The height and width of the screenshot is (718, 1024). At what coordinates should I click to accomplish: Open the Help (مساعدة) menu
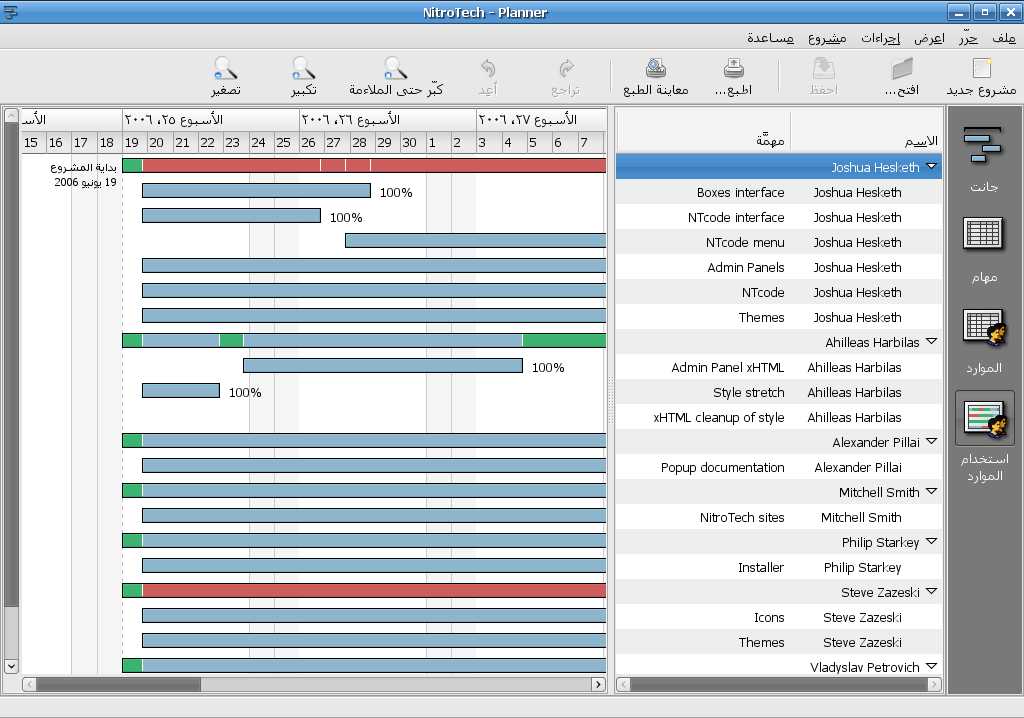(x=770, y=38)
